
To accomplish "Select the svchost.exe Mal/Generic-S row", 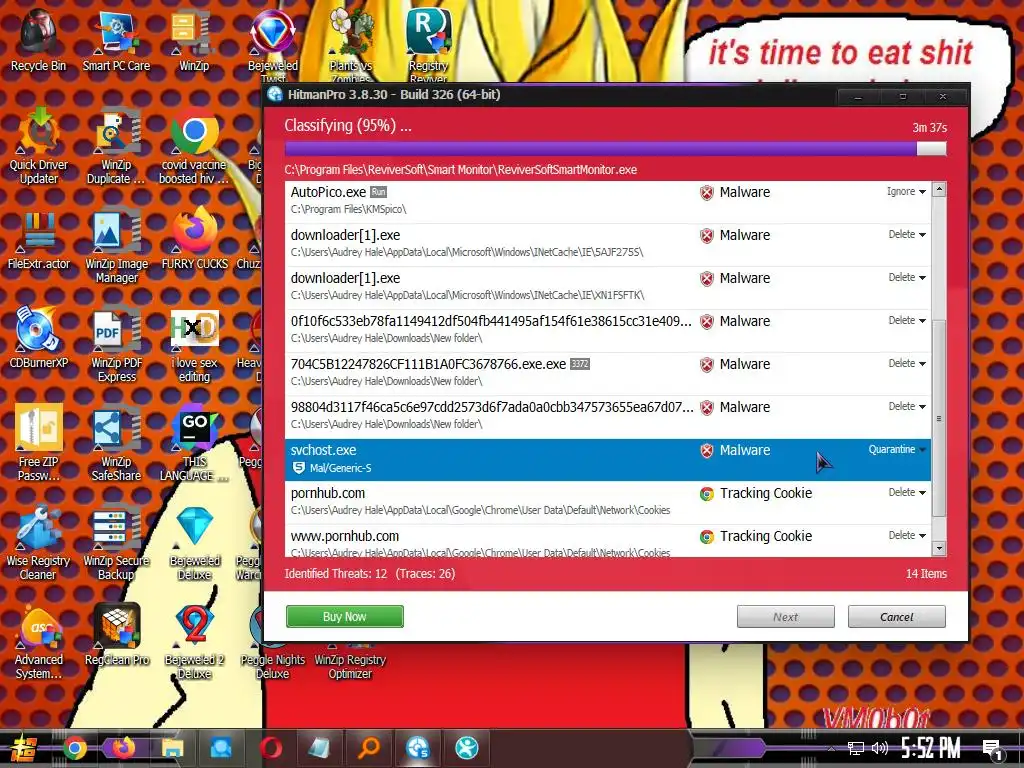I will coord(608,459).
